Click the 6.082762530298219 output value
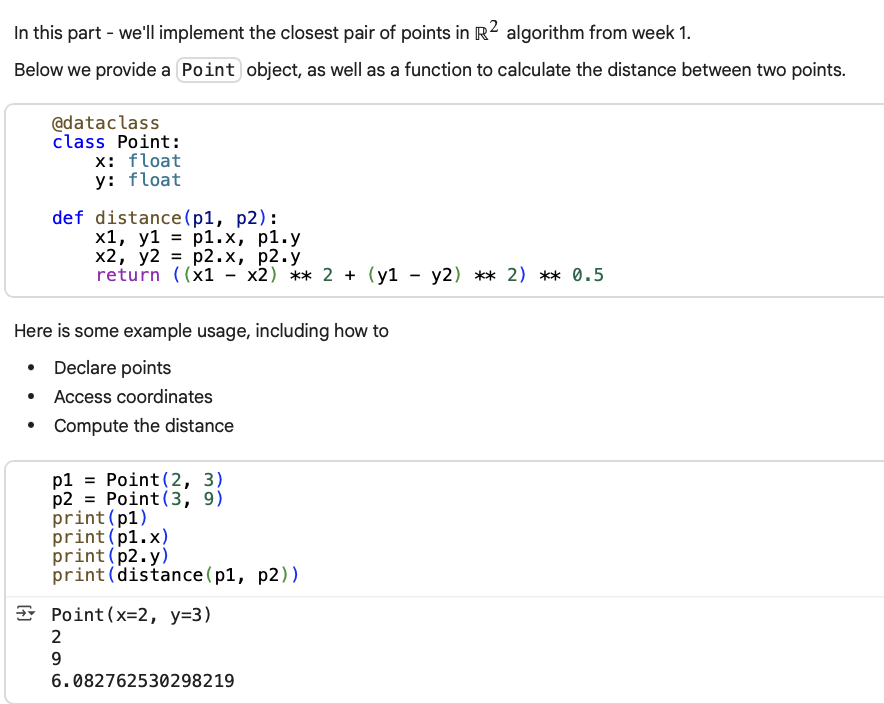 point(143,682)
